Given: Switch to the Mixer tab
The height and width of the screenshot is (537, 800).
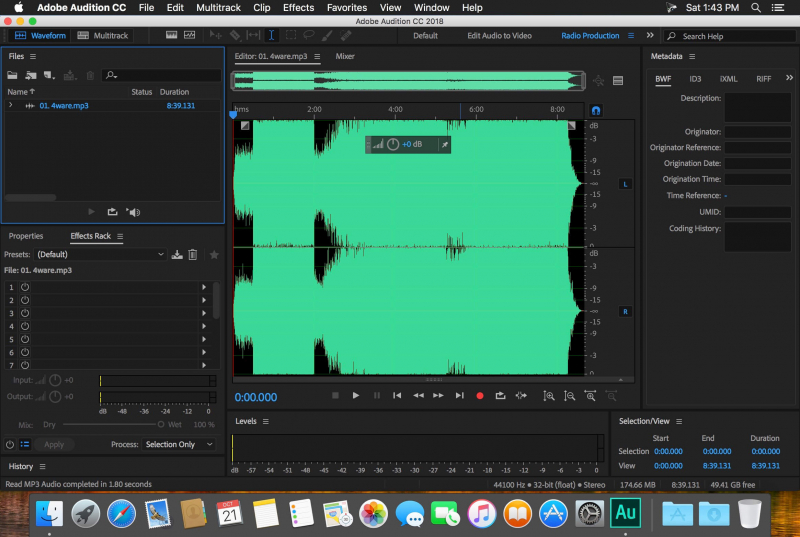Looking at the screenshot, I should coord(345,57).
